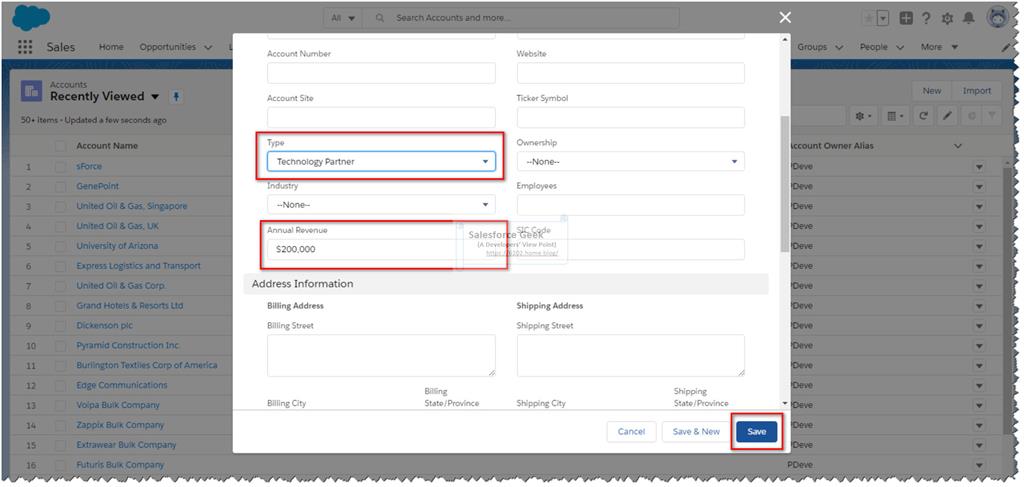1024x487 pixels.
Task: Click the New button in Accounts list
Action: (x=932, y=91)
